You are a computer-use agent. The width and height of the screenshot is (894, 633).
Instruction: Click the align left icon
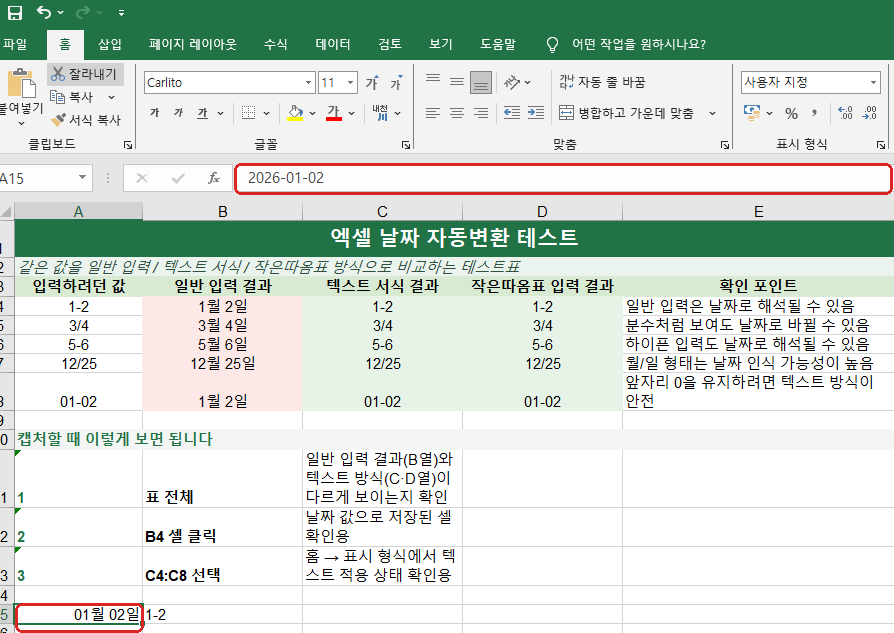pyautogui.click(x=433, y=113)
